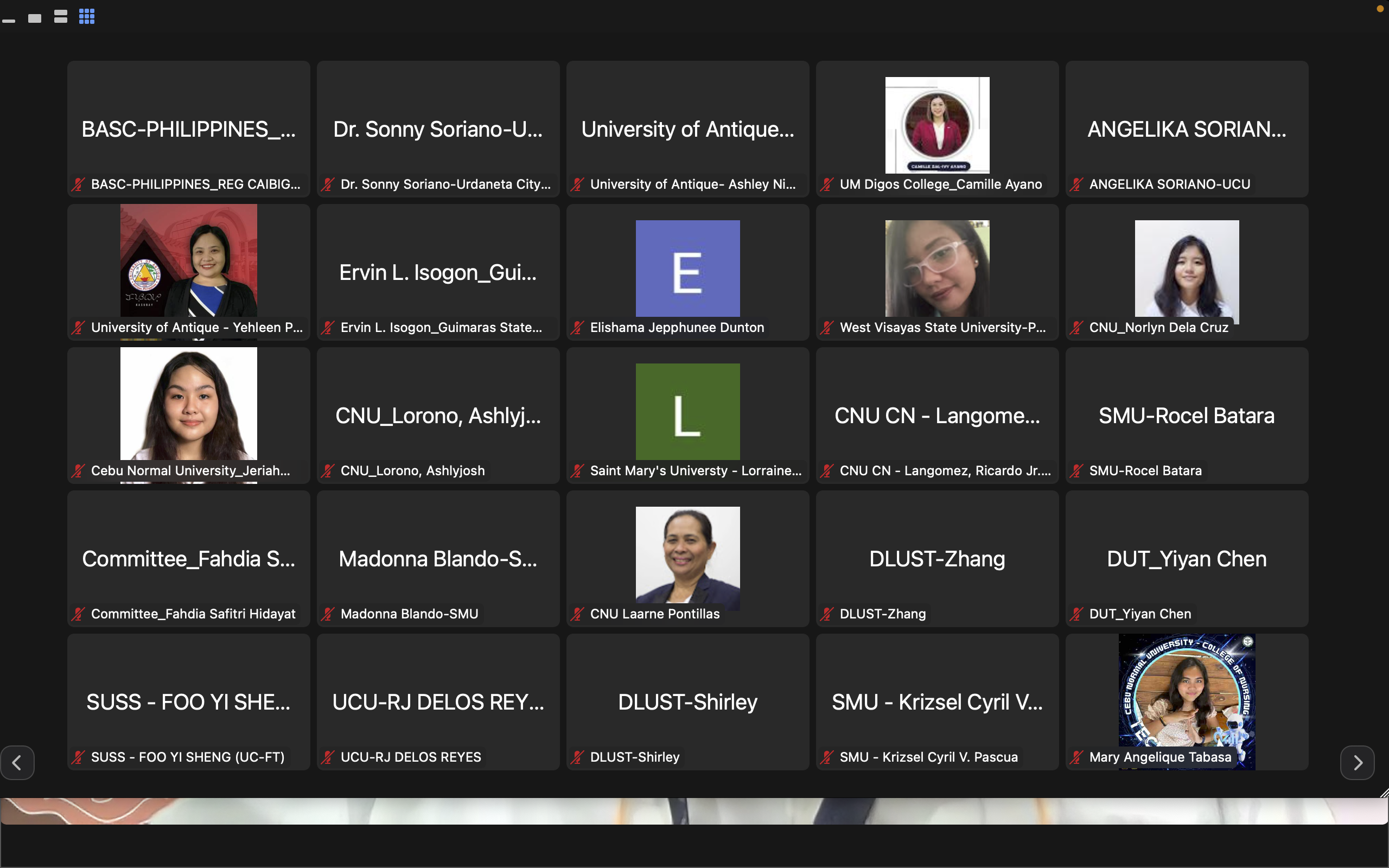Click the large Ervin L. Isogon_Gui... tile name
The image size is (1389, 868).
tap(438, 273)
